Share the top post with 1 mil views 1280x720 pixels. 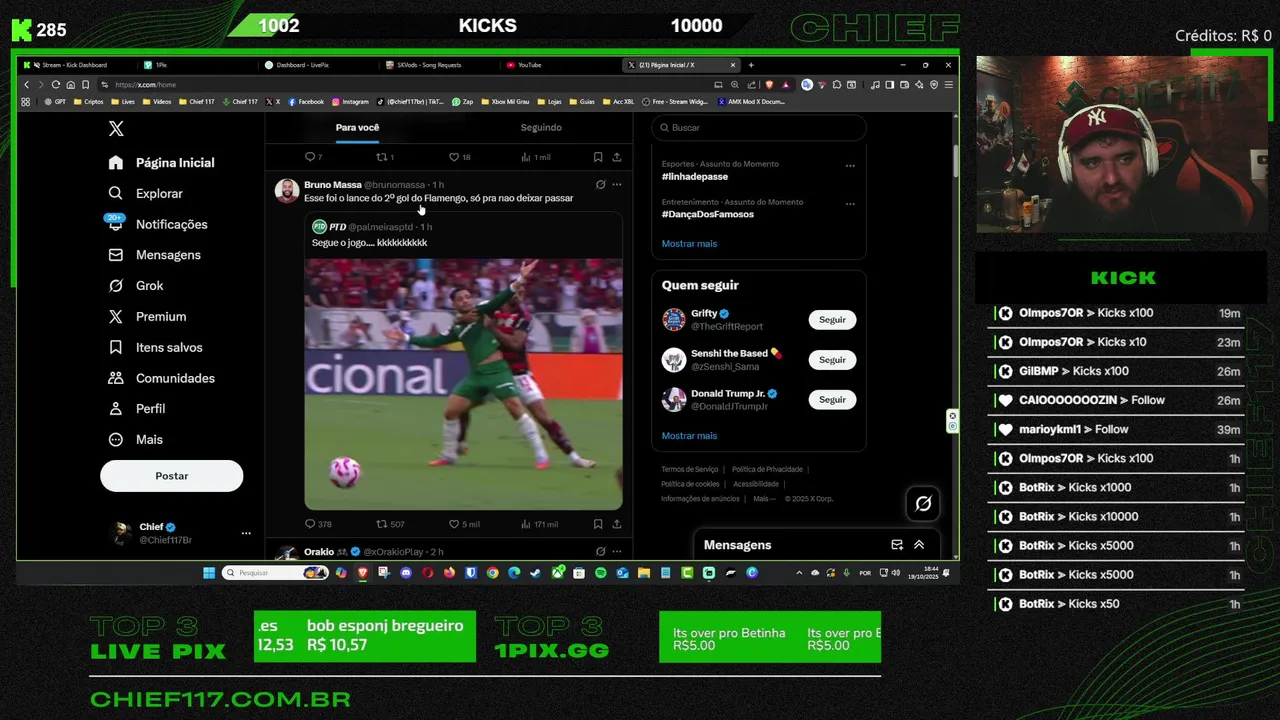coord(617,157)
